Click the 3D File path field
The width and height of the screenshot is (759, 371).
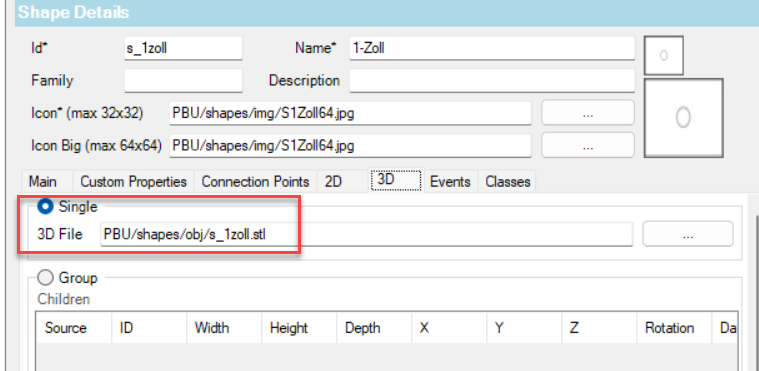tap(366, 234)
